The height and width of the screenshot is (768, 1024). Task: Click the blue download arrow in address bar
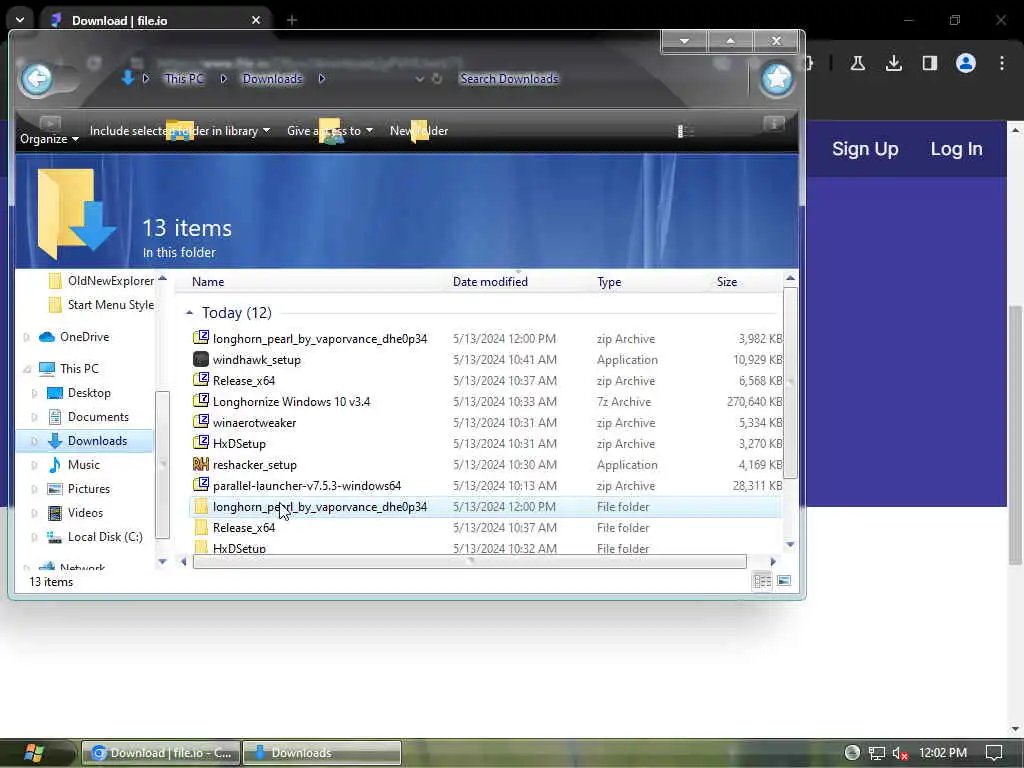click(128, 78)
